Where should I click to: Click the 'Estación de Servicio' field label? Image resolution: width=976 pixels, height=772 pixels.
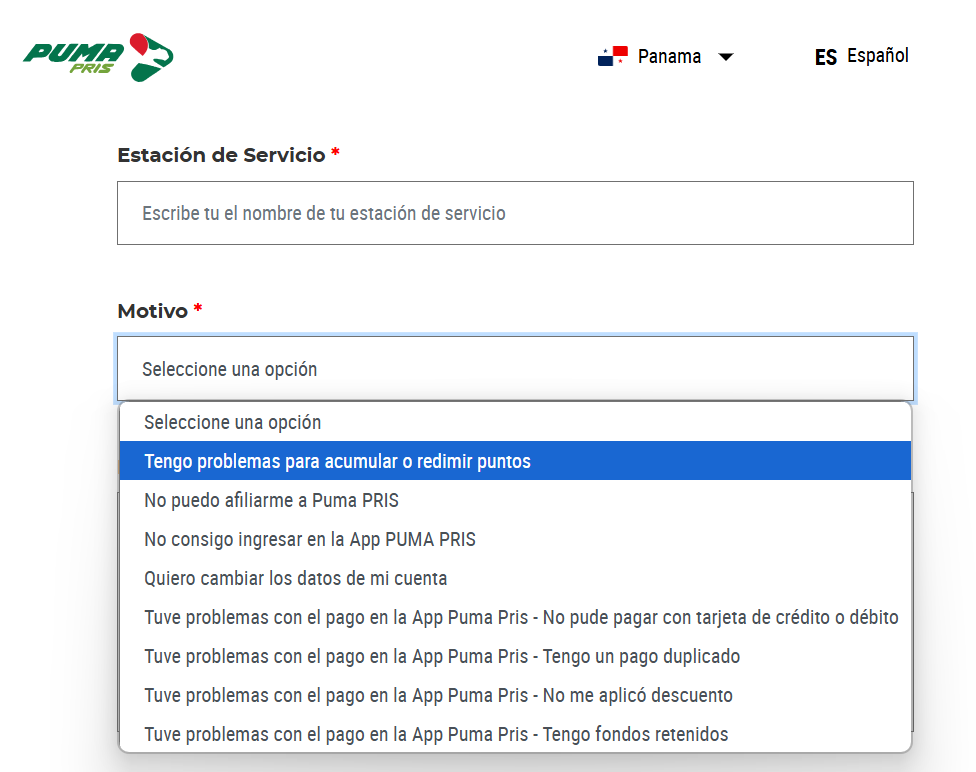(x=221, y=155)
